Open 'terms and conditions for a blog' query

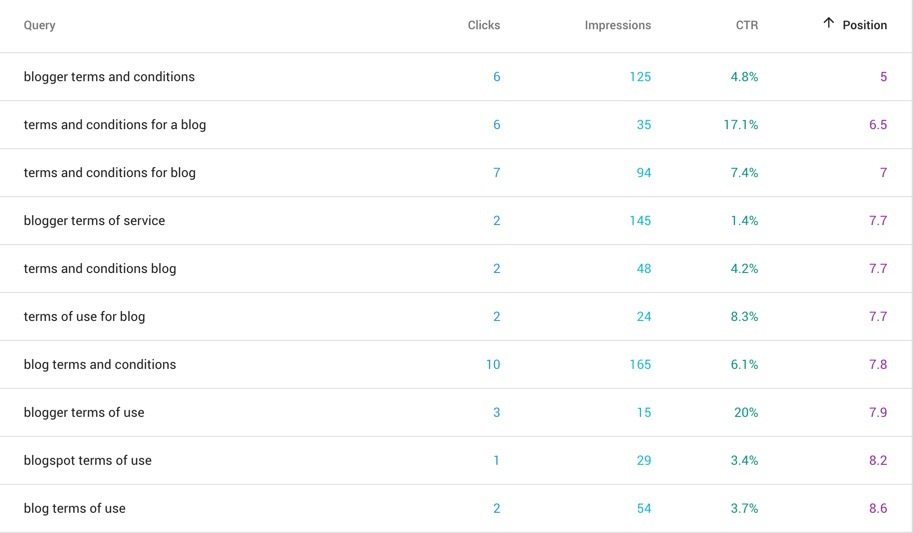(x=115, y=125)
